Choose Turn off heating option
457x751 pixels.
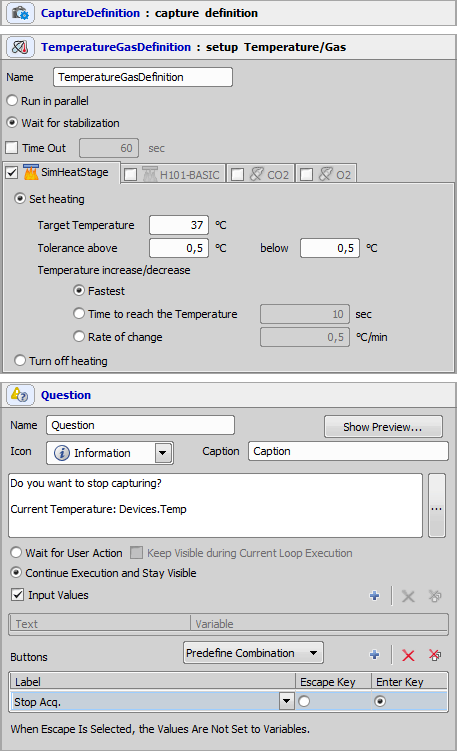coord(20,360)
